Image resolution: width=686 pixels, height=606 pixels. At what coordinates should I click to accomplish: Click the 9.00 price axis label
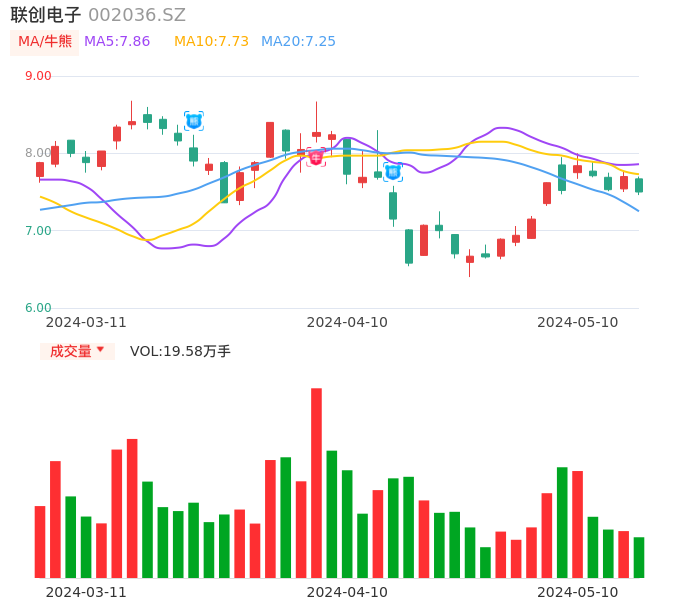38,76
